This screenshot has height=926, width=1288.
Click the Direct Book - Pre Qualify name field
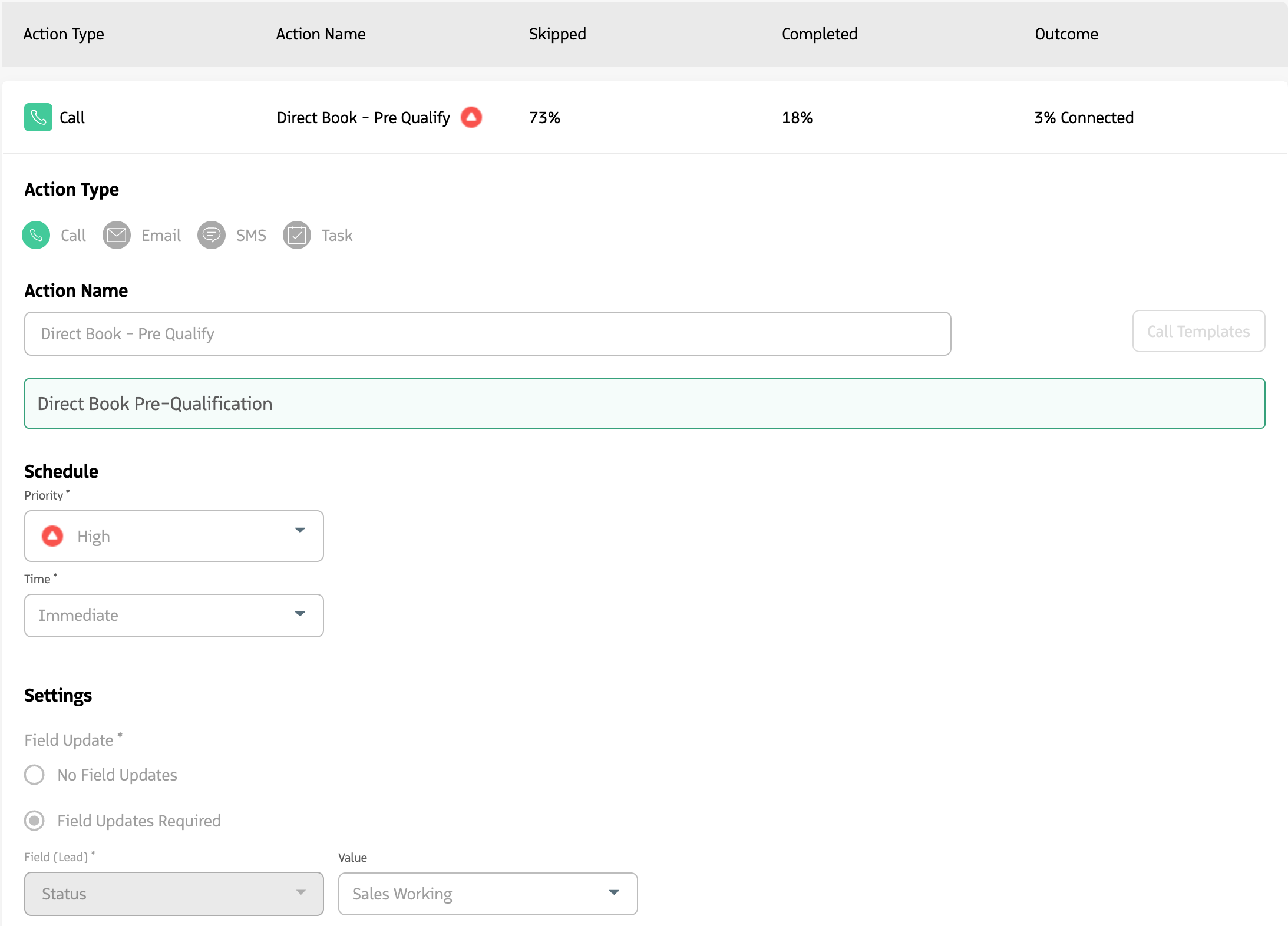click(x=487, y=333)
